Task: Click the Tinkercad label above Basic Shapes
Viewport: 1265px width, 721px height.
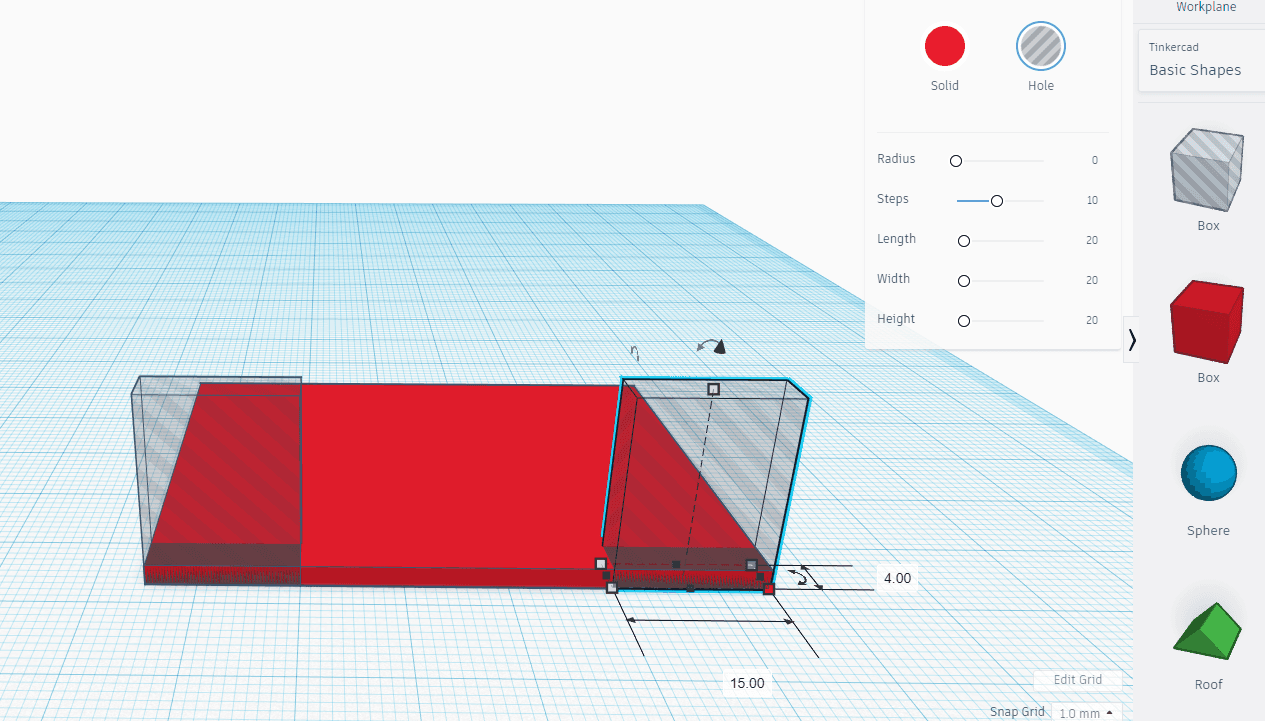Action: (1174, 47)
